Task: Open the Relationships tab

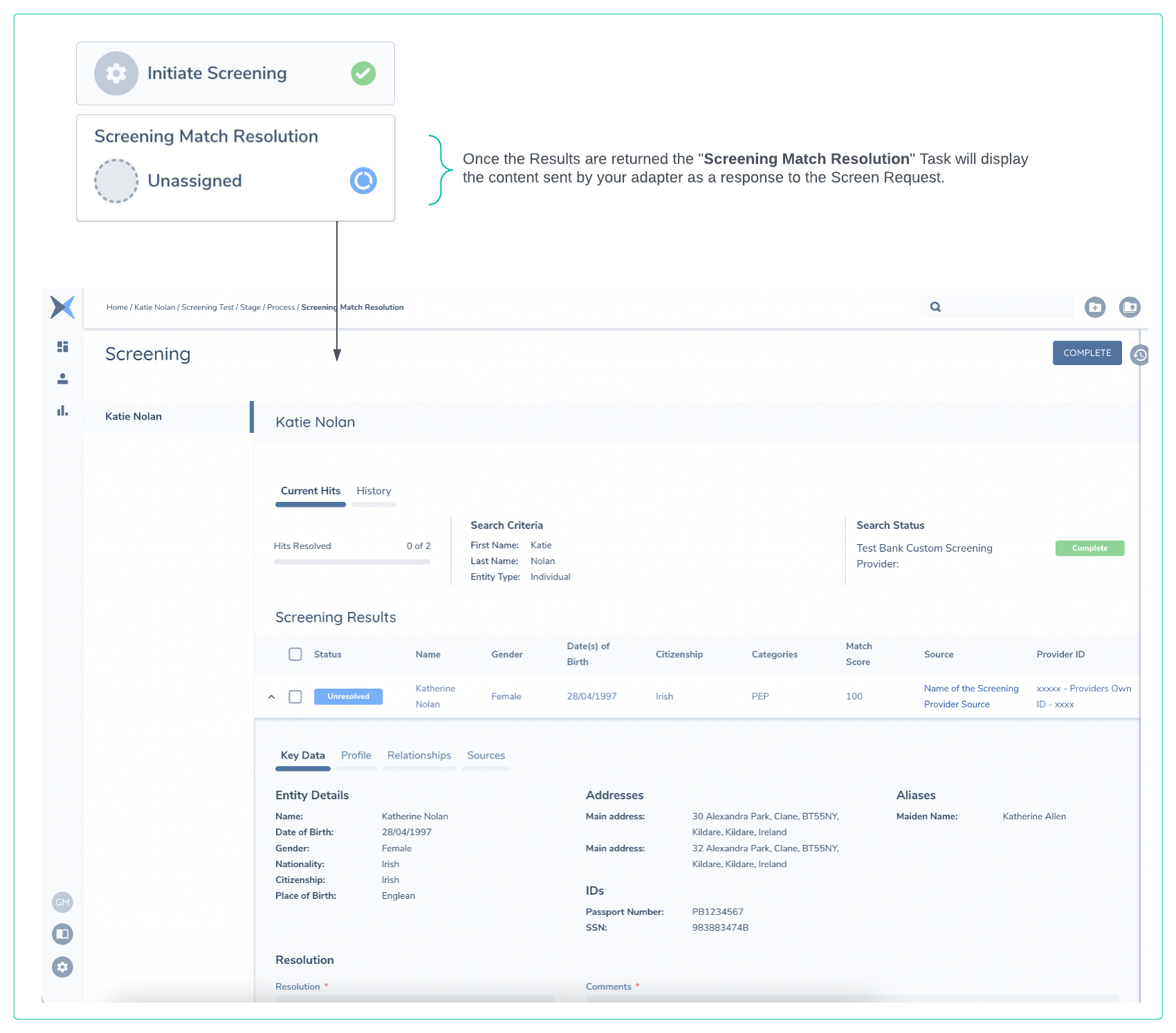Action: pos(419,755)
